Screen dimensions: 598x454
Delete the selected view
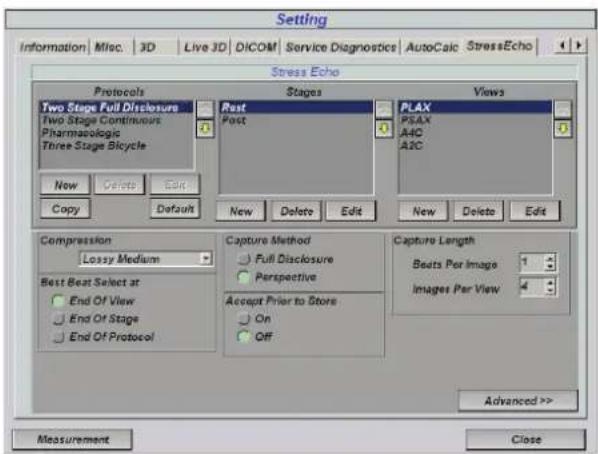[x=479, y=211]
